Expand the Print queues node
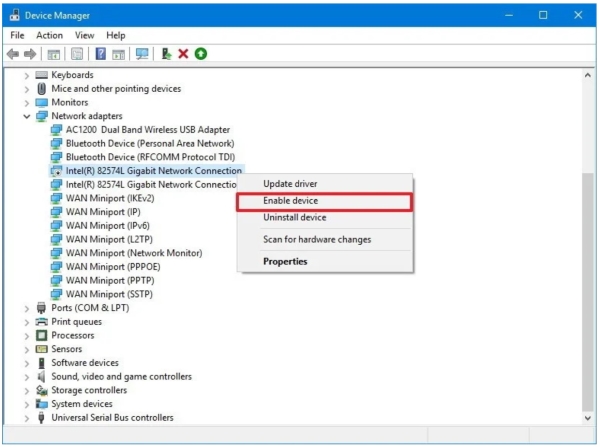The width and height of the screenshot is (600, 447). tap(26, 322)
